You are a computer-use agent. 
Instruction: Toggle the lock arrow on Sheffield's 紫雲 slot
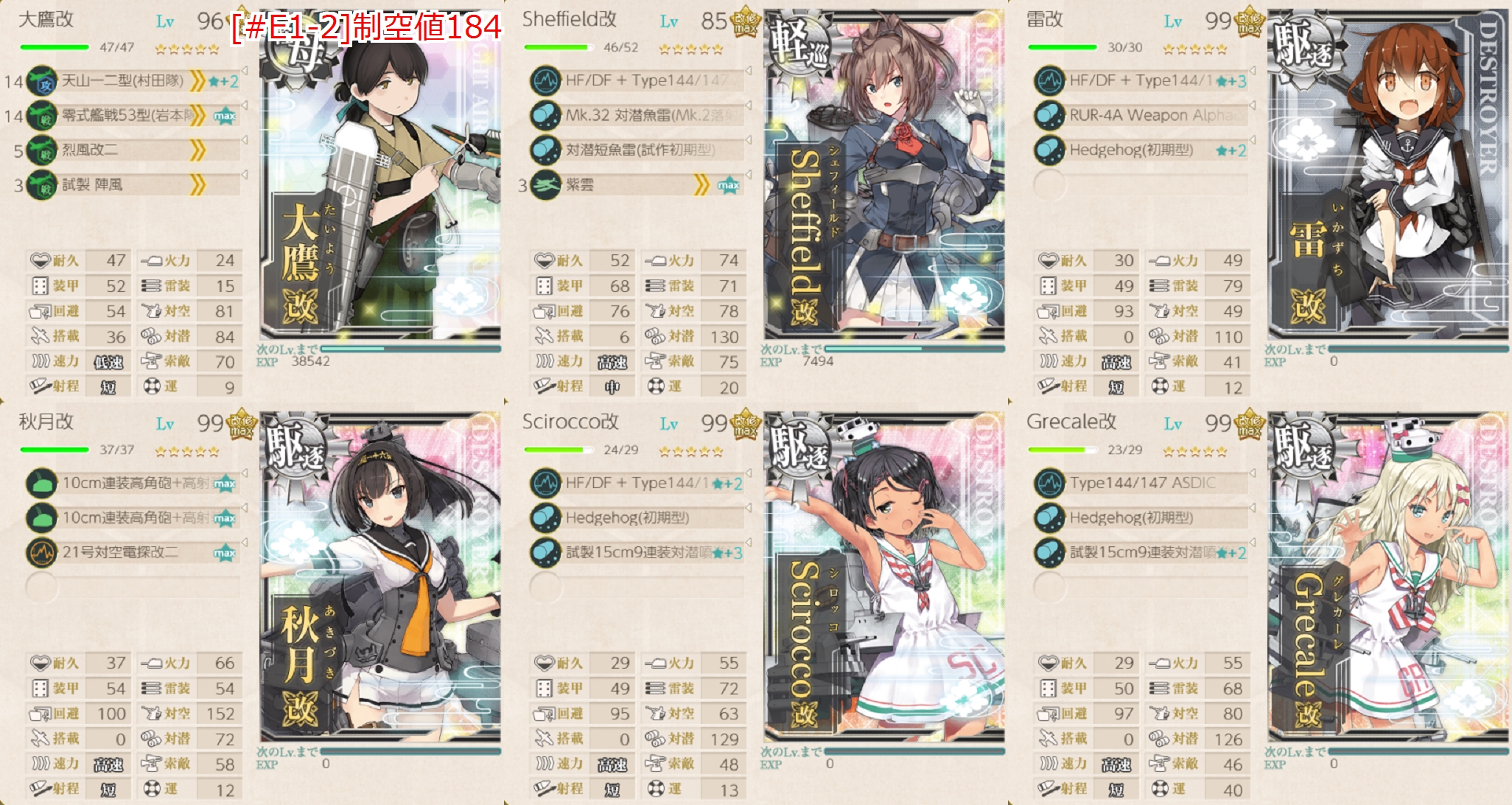[748, 175]
